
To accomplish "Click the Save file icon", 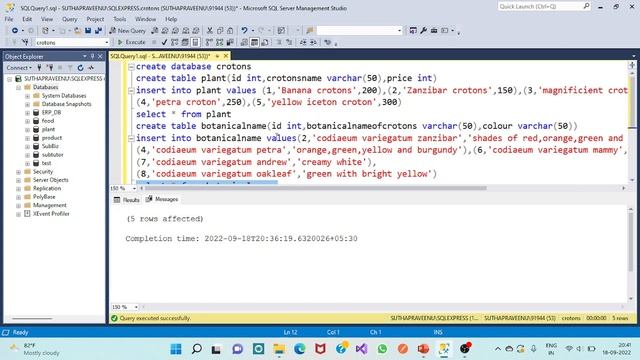I will [x=88, y=31].
